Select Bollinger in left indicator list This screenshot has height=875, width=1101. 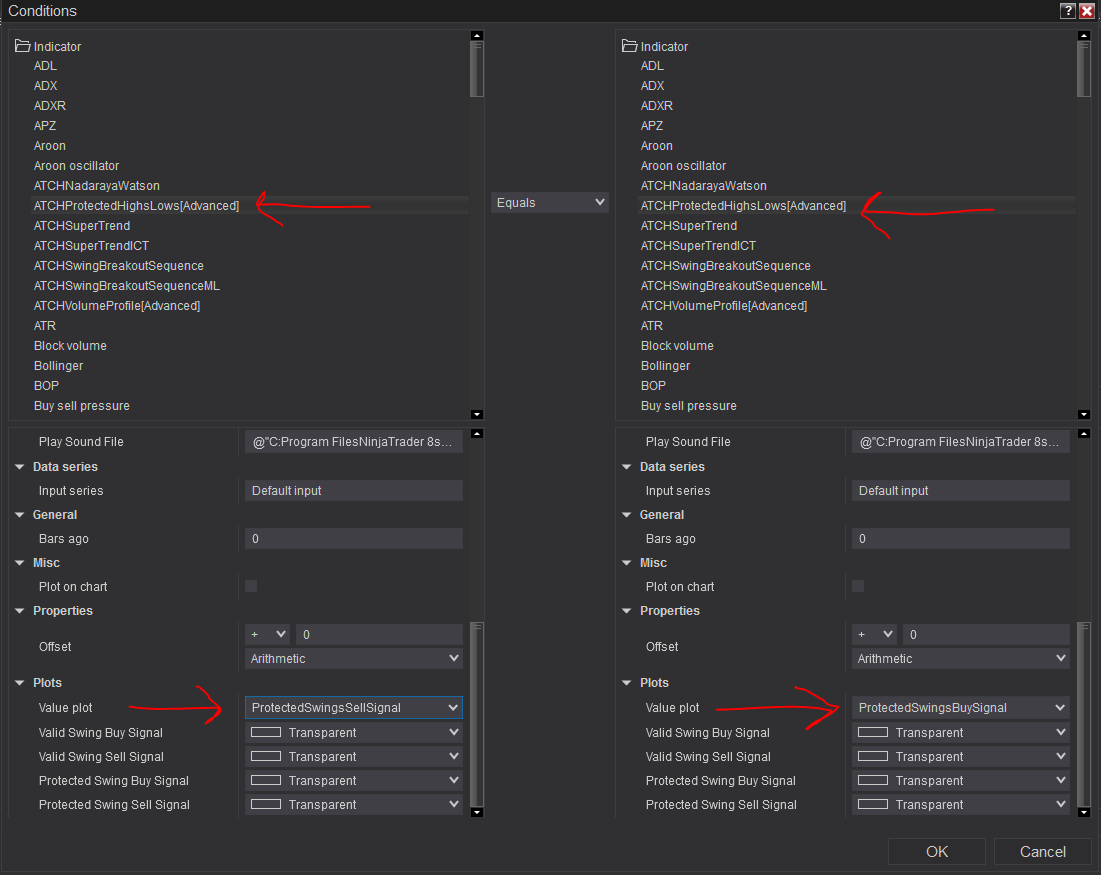tap(58, 366)
